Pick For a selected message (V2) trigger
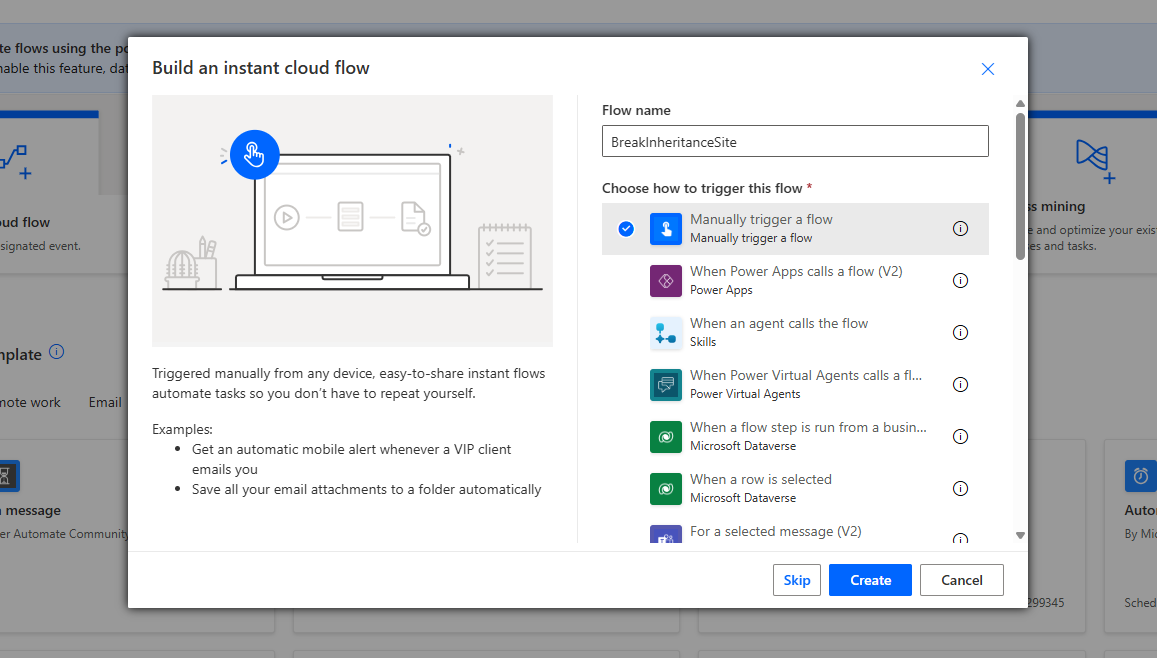Viewport: 1157px width, 658px height. click(x=775, y=532)
